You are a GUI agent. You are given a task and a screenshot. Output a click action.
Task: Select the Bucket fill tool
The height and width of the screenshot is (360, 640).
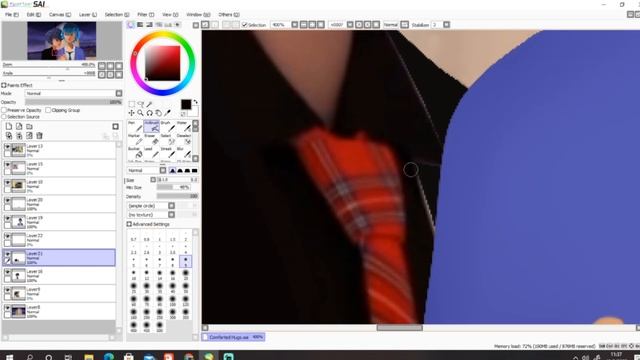[135, 153]
